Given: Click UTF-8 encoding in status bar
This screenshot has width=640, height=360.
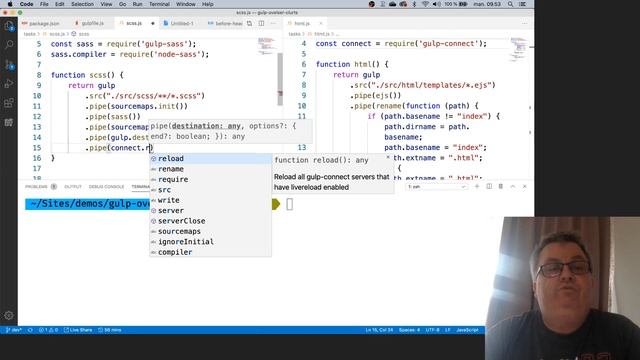Looking at the screenshot, I should pyautogui.click(x=432, y=330).
